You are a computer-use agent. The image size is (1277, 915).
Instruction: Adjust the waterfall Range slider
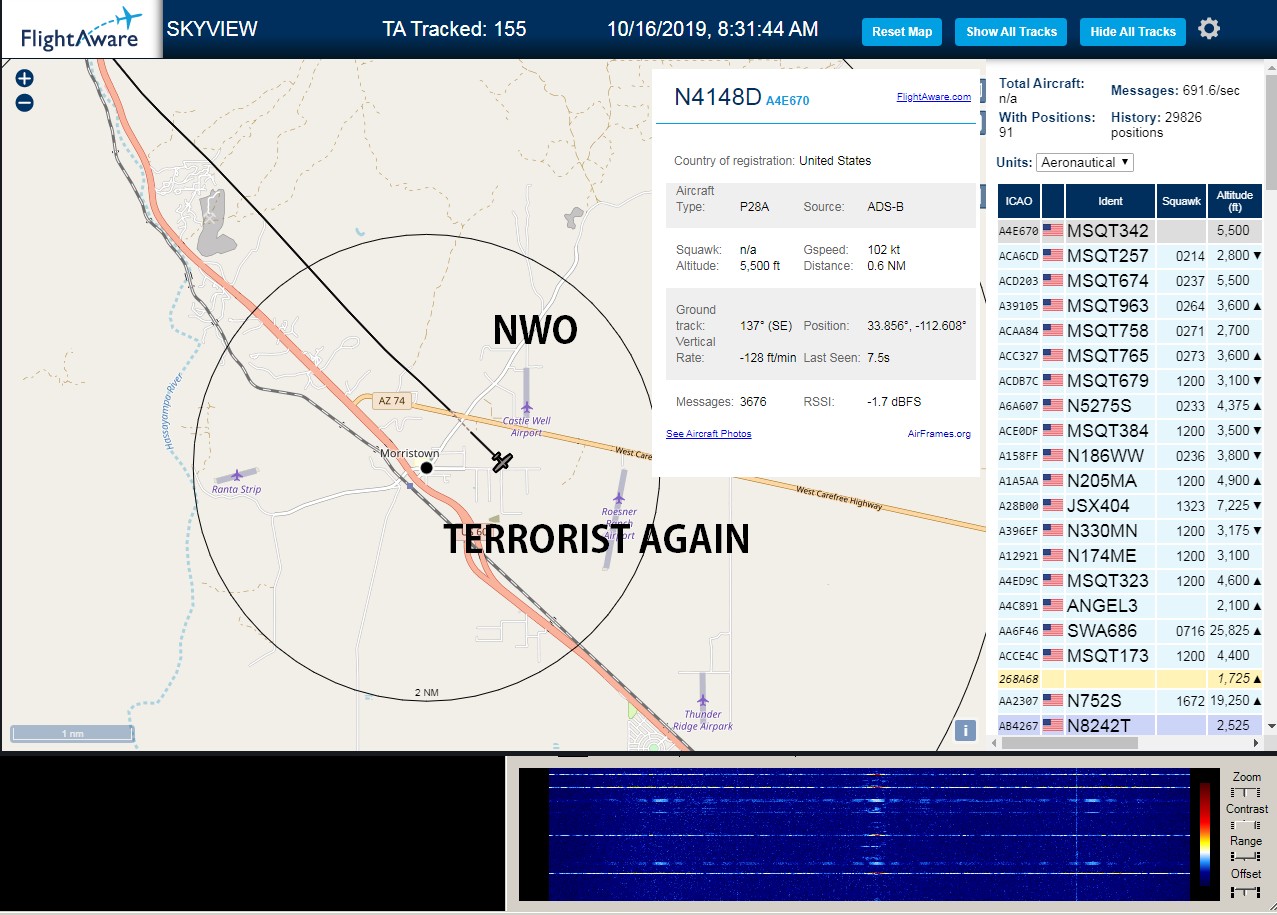pos(1246,858)
